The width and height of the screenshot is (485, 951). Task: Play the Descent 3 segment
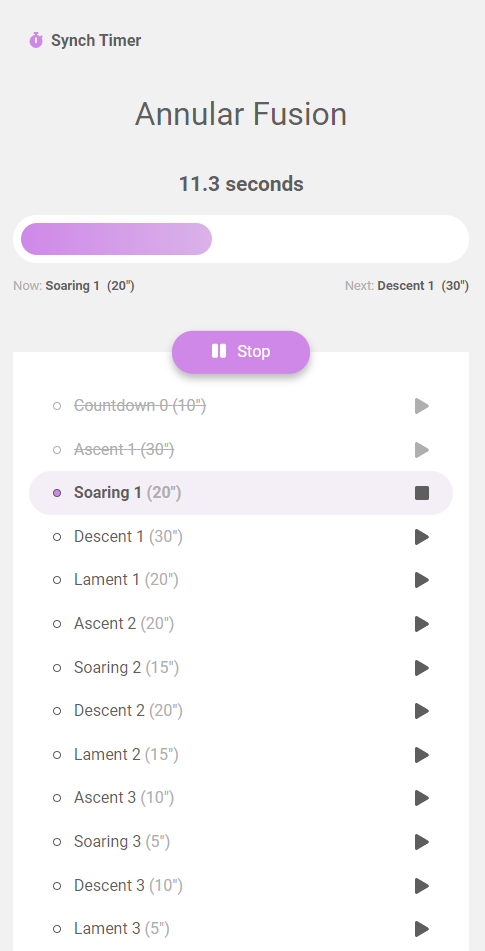coord(422,885)
